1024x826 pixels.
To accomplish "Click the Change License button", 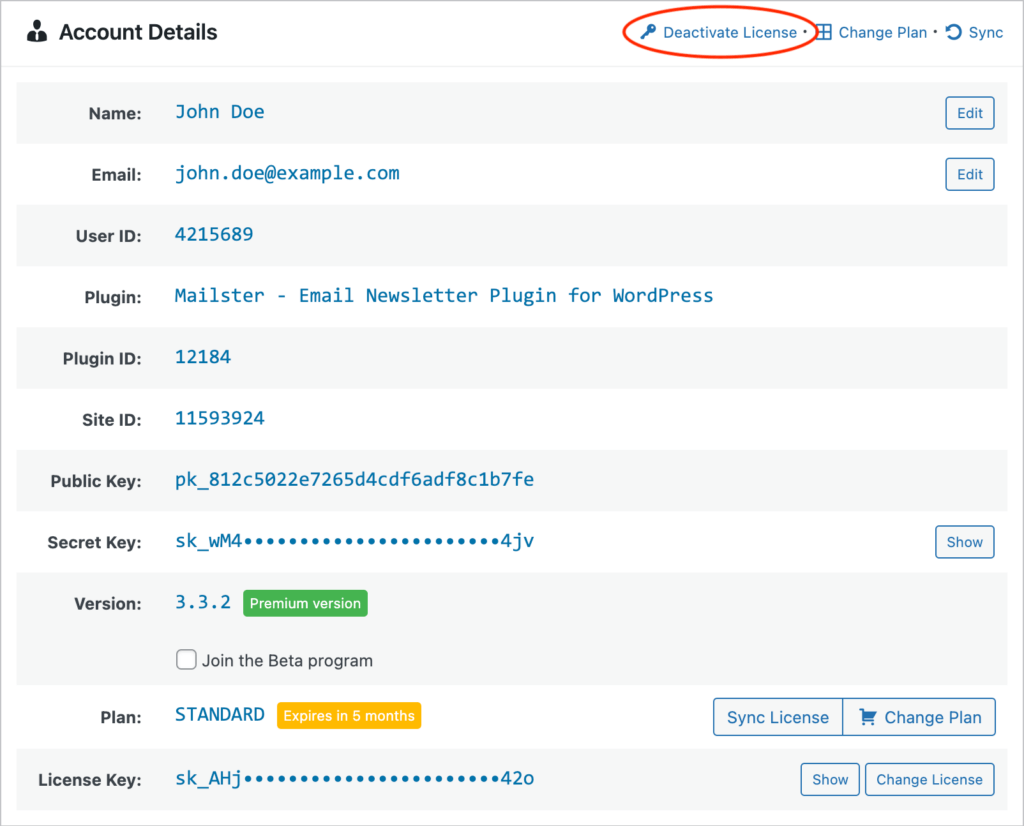I will [x=929, y=780].
